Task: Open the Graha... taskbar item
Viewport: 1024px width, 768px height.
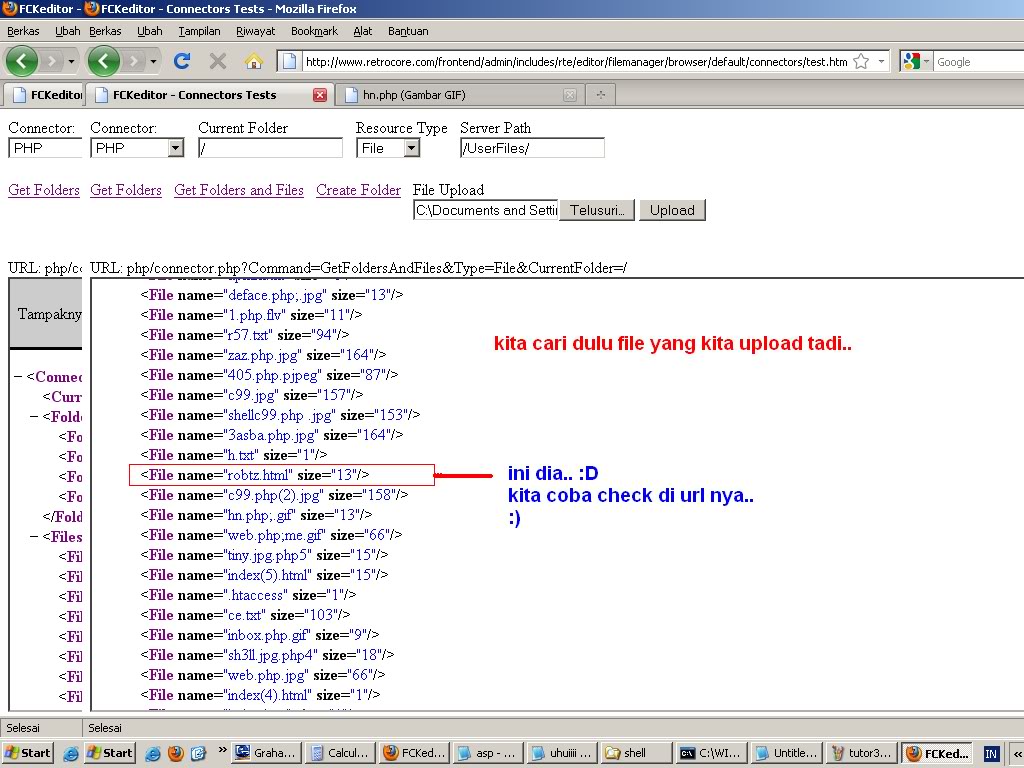Action: [267, 753]
